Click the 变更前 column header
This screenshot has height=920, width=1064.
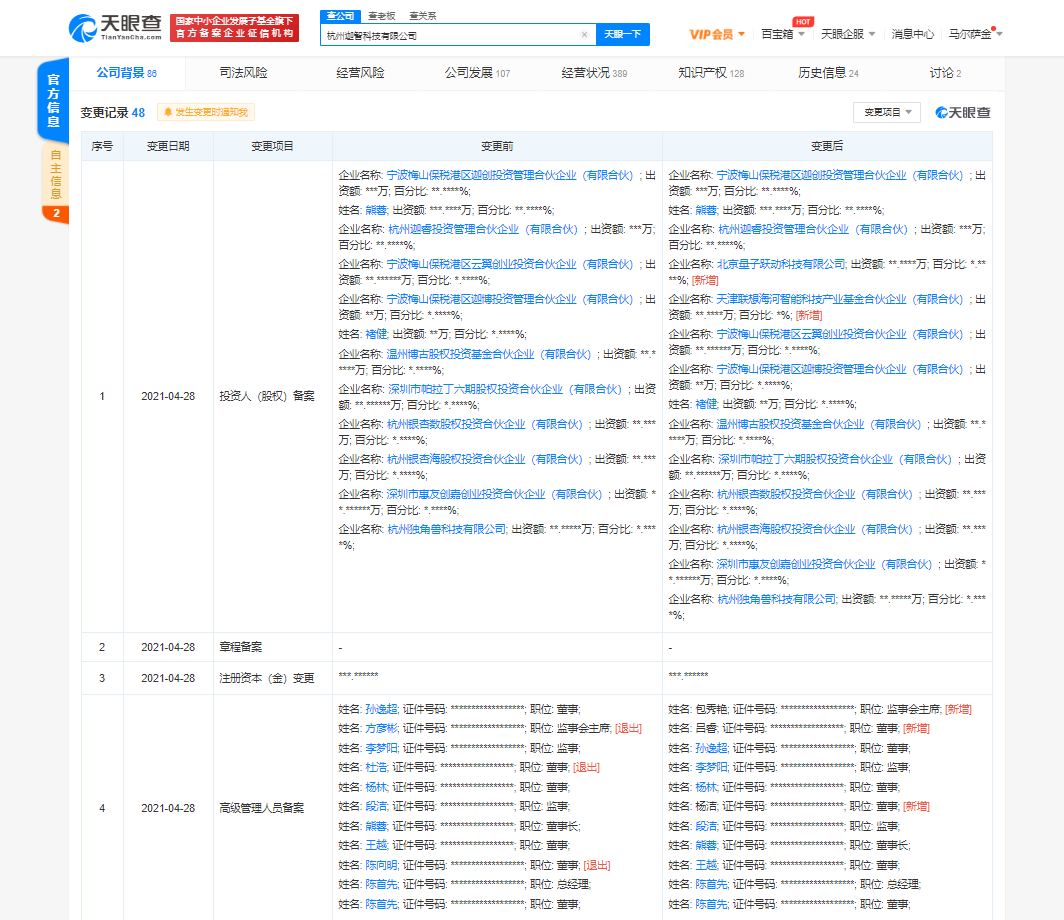pyautogui.click(x=497, y=146)
